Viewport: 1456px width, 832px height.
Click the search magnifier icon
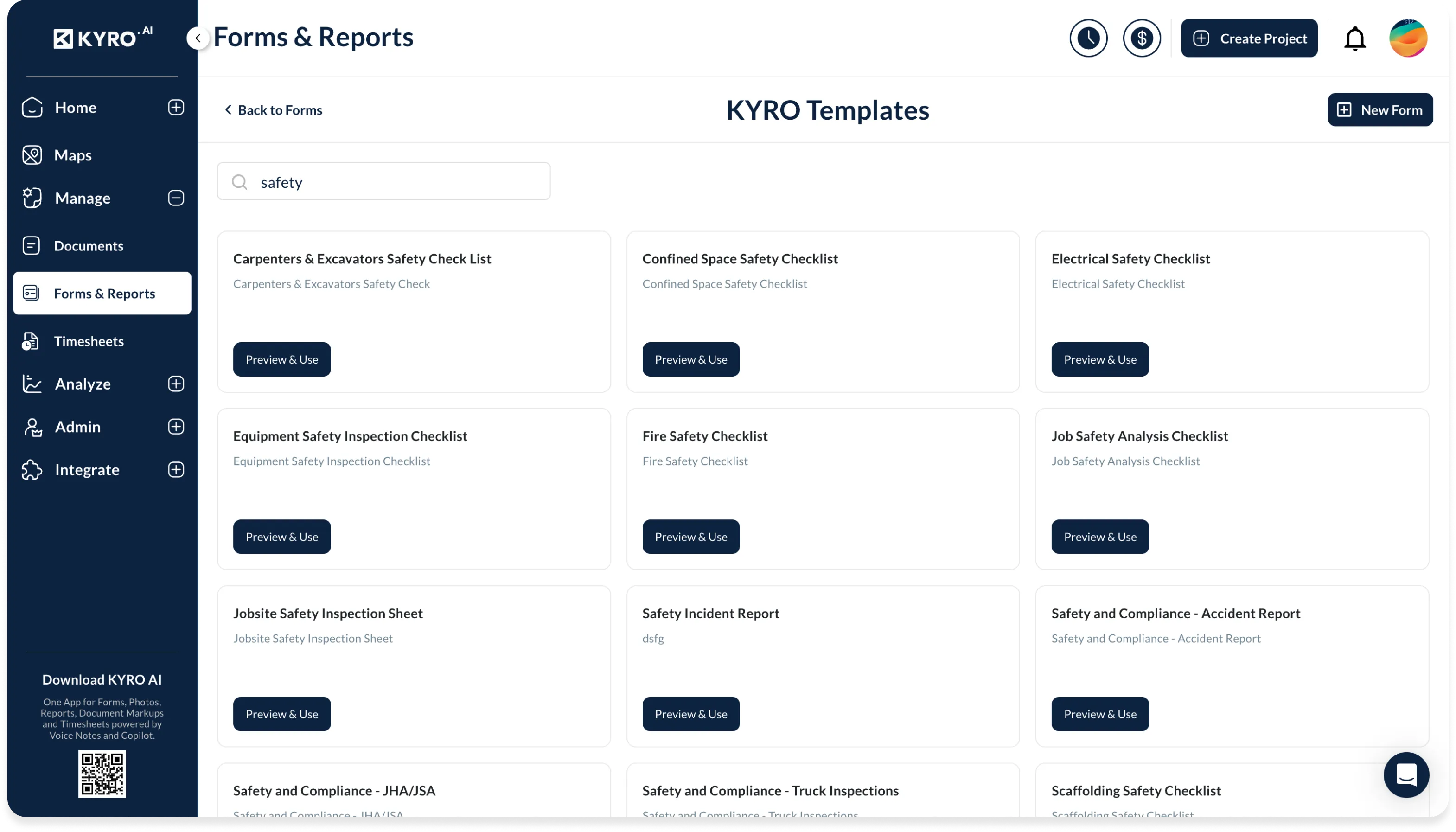coord(239,182)
